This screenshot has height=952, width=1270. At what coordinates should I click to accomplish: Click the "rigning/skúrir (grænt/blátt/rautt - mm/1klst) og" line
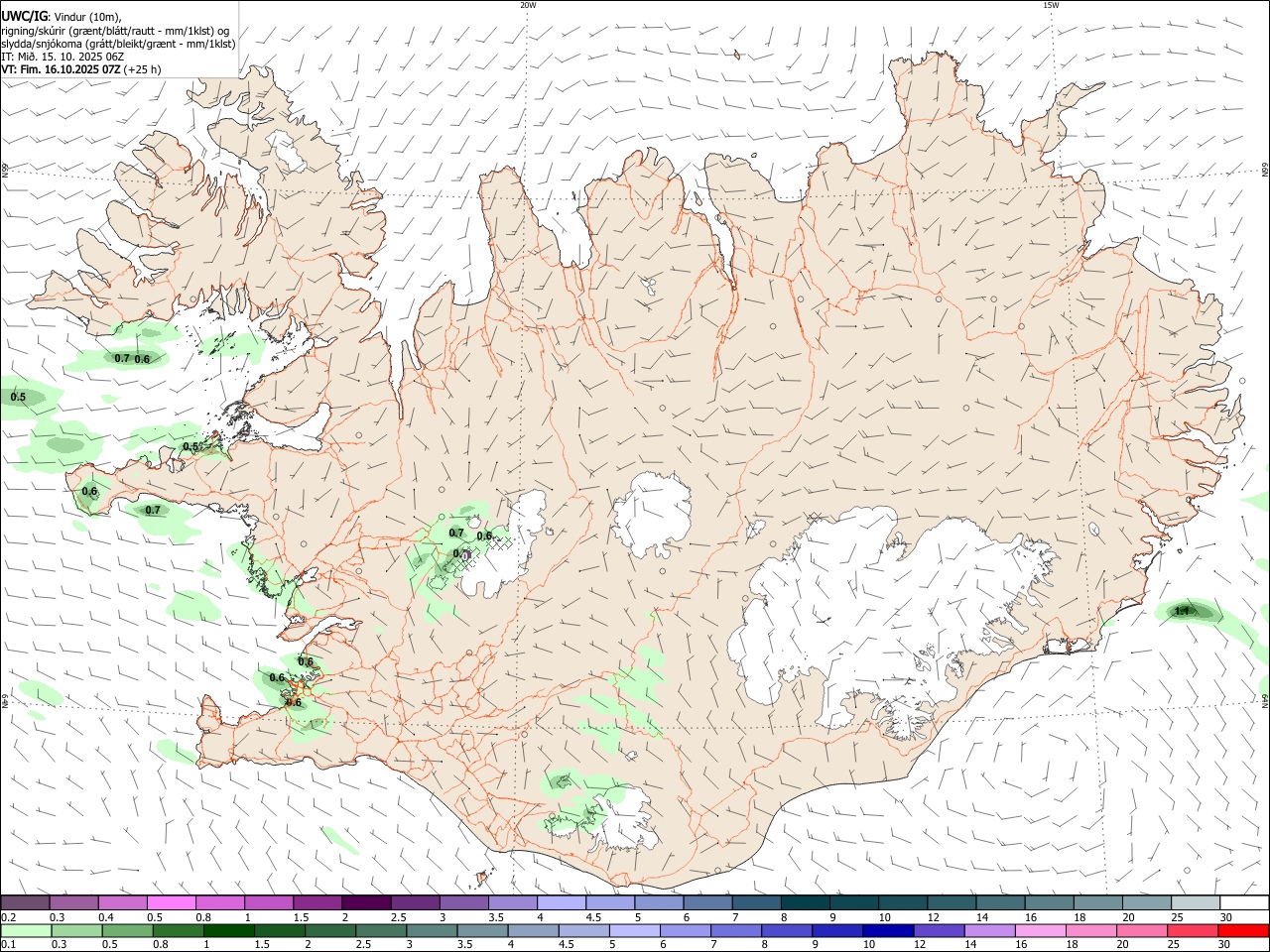pos(115,31)
